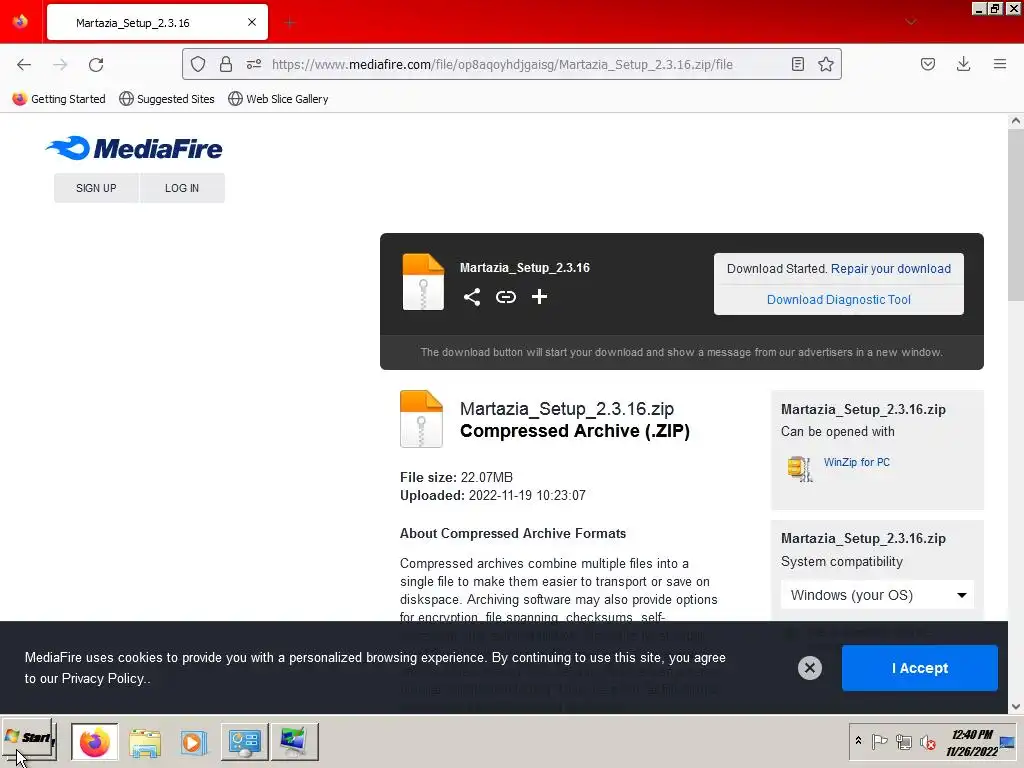The height and width of the screenshot is (768, 1024).
Task: Click the System compatibility label
Action: tap(842, 562)
